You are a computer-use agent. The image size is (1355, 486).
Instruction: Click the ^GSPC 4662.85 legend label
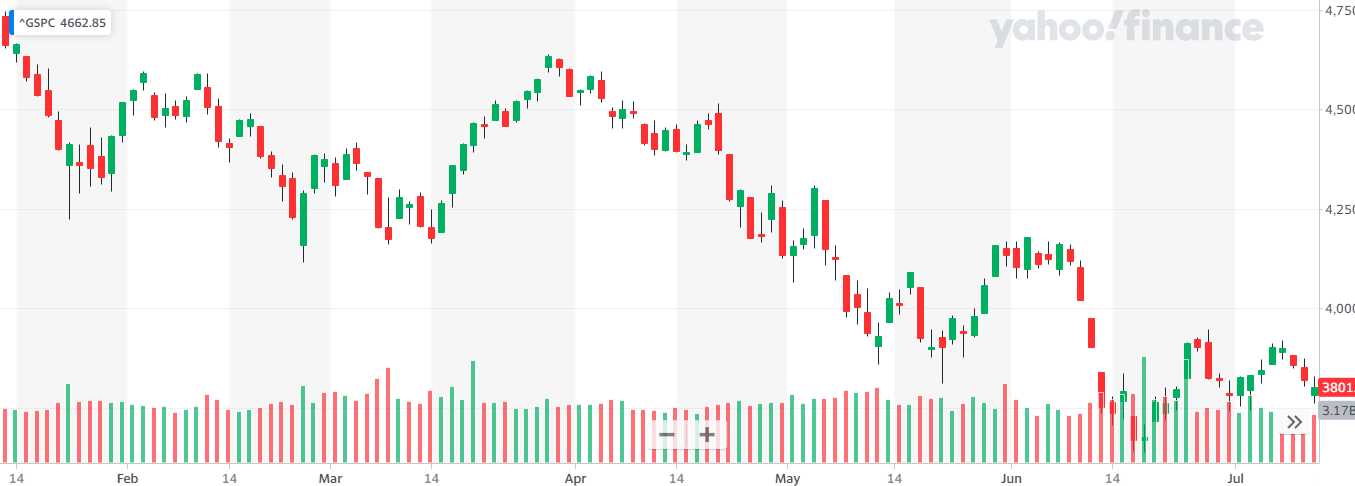(62, 22)
